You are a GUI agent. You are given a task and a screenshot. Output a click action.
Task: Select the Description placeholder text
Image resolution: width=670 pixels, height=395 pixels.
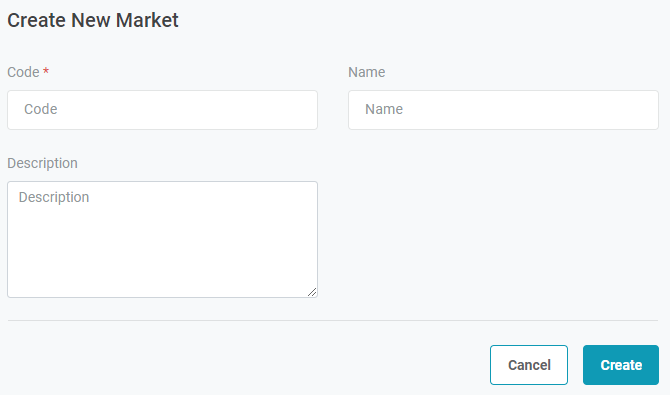pyautogui.click(x=54, y=198)
